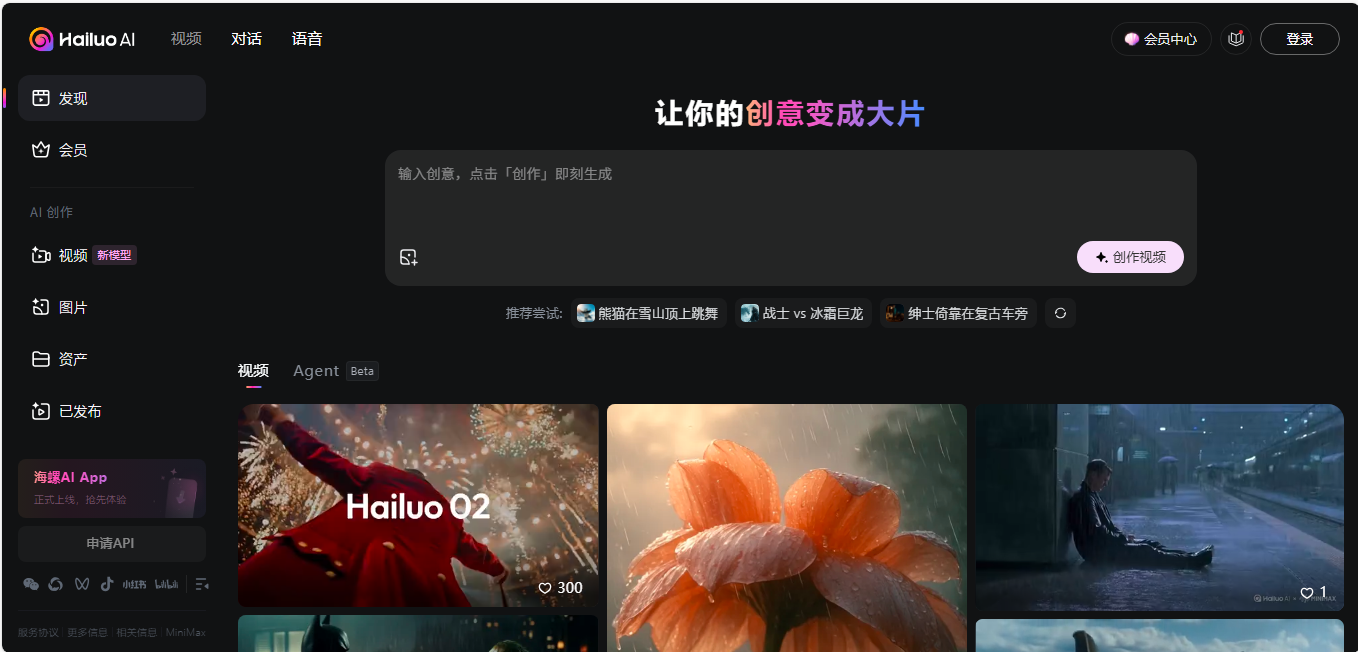The image size is (1358, 652).
Task: Click the AI 创作 section label
Action: pos(51,212)
